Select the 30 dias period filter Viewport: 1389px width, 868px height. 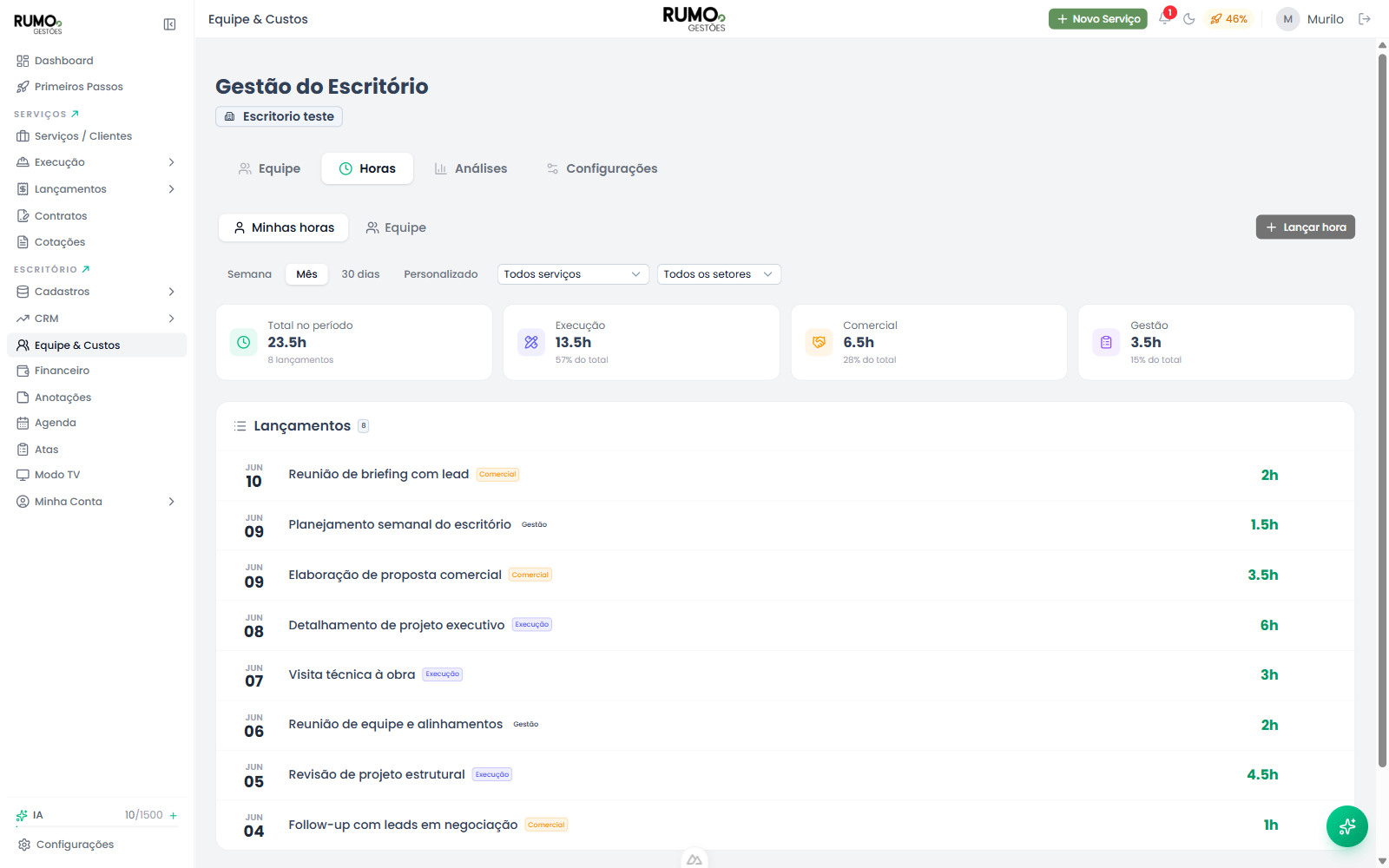(360, 274)
